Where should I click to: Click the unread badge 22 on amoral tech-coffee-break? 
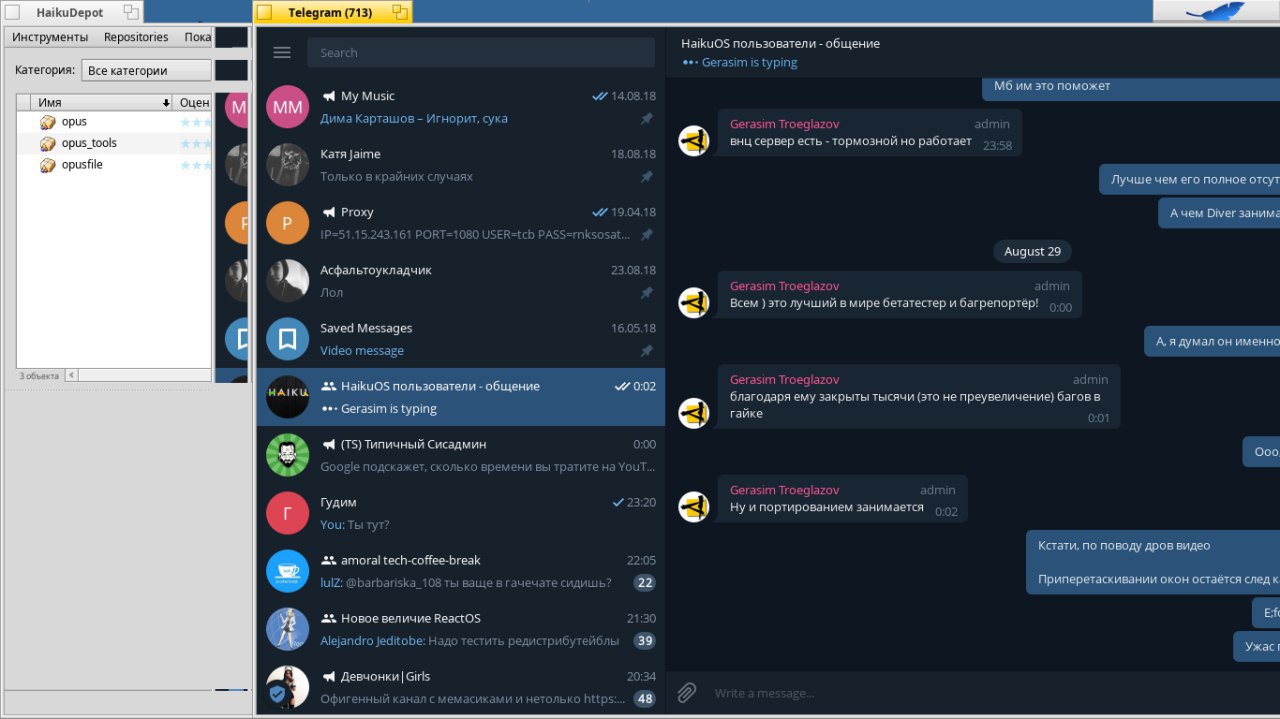pos(644,583)
